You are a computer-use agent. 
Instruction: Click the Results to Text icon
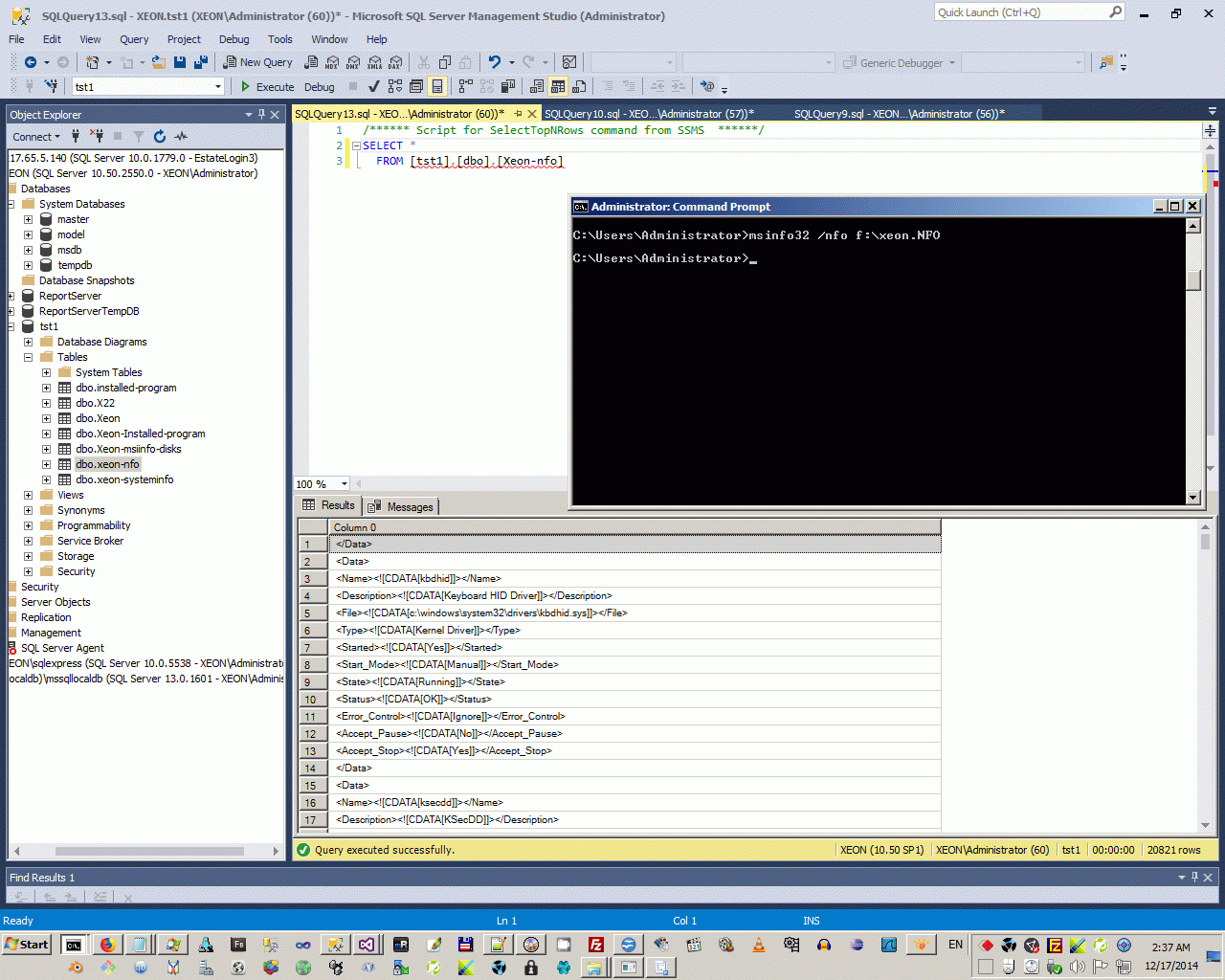coord(537,86)
